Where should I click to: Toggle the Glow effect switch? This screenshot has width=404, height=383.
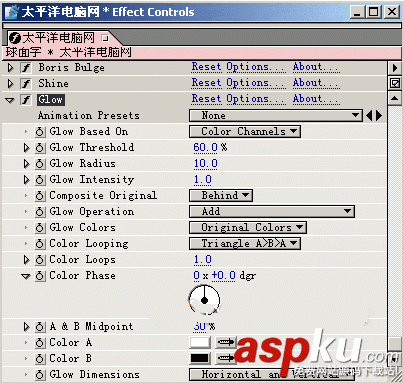(26, 100)
